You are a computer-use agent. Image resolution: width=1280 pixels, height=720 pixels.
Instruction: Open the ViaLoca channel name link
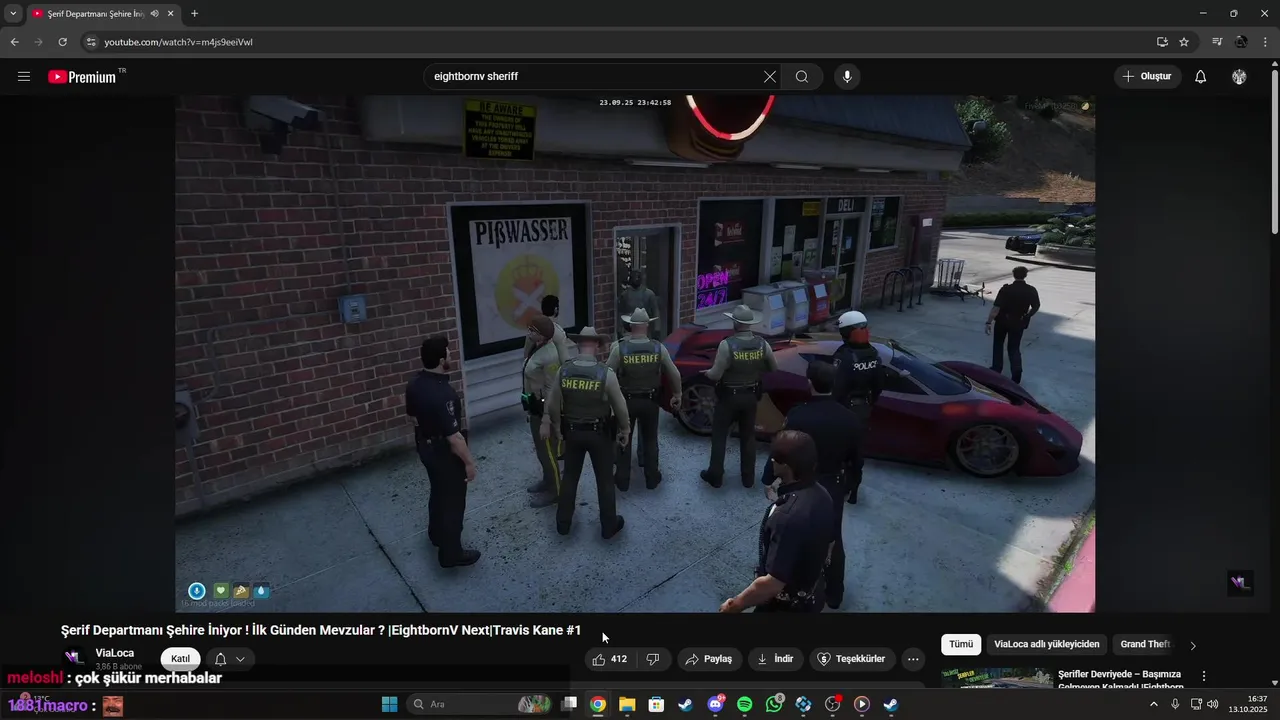coord(115,653)
